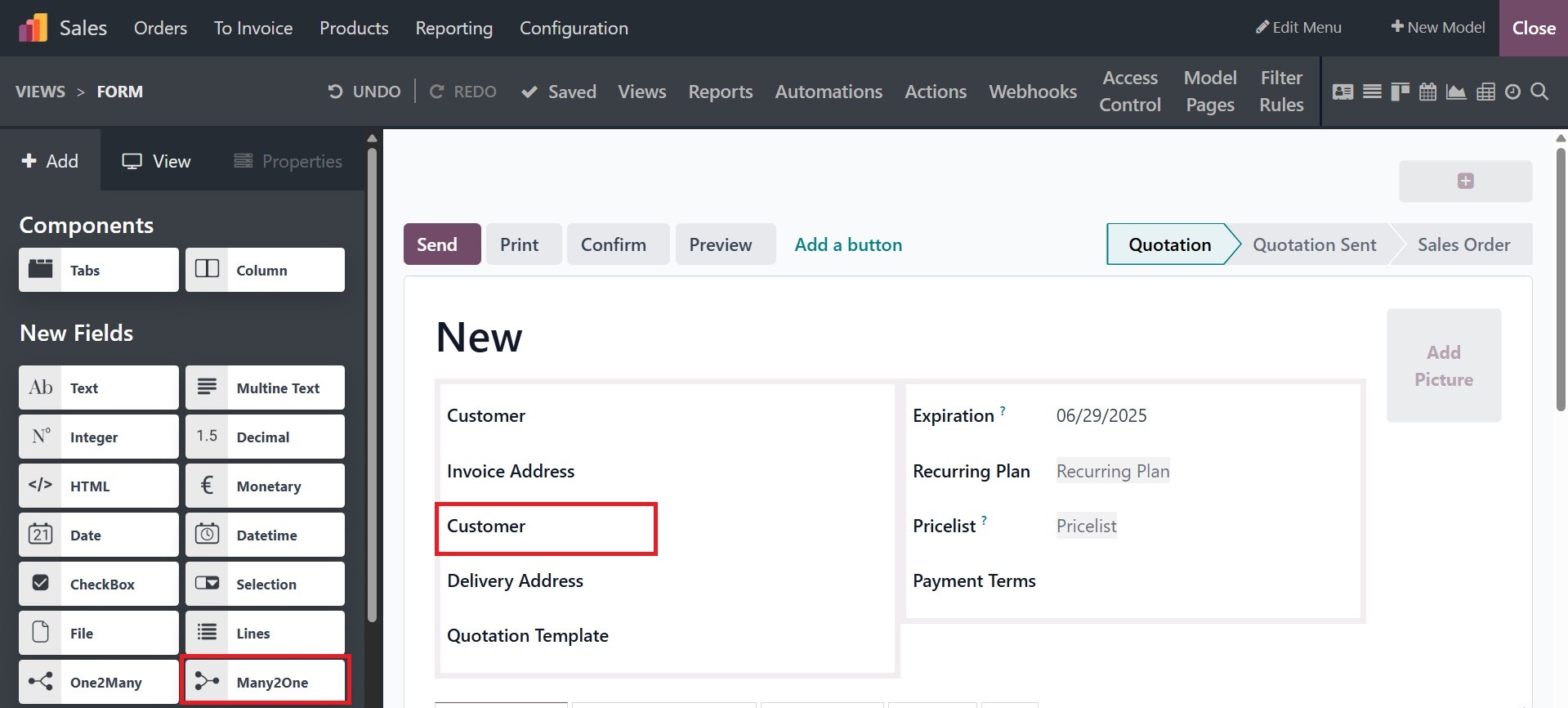This screenshot has width=1568, height=708.
Task: Click the search view magnifier icon
Action: (1539, 92)
